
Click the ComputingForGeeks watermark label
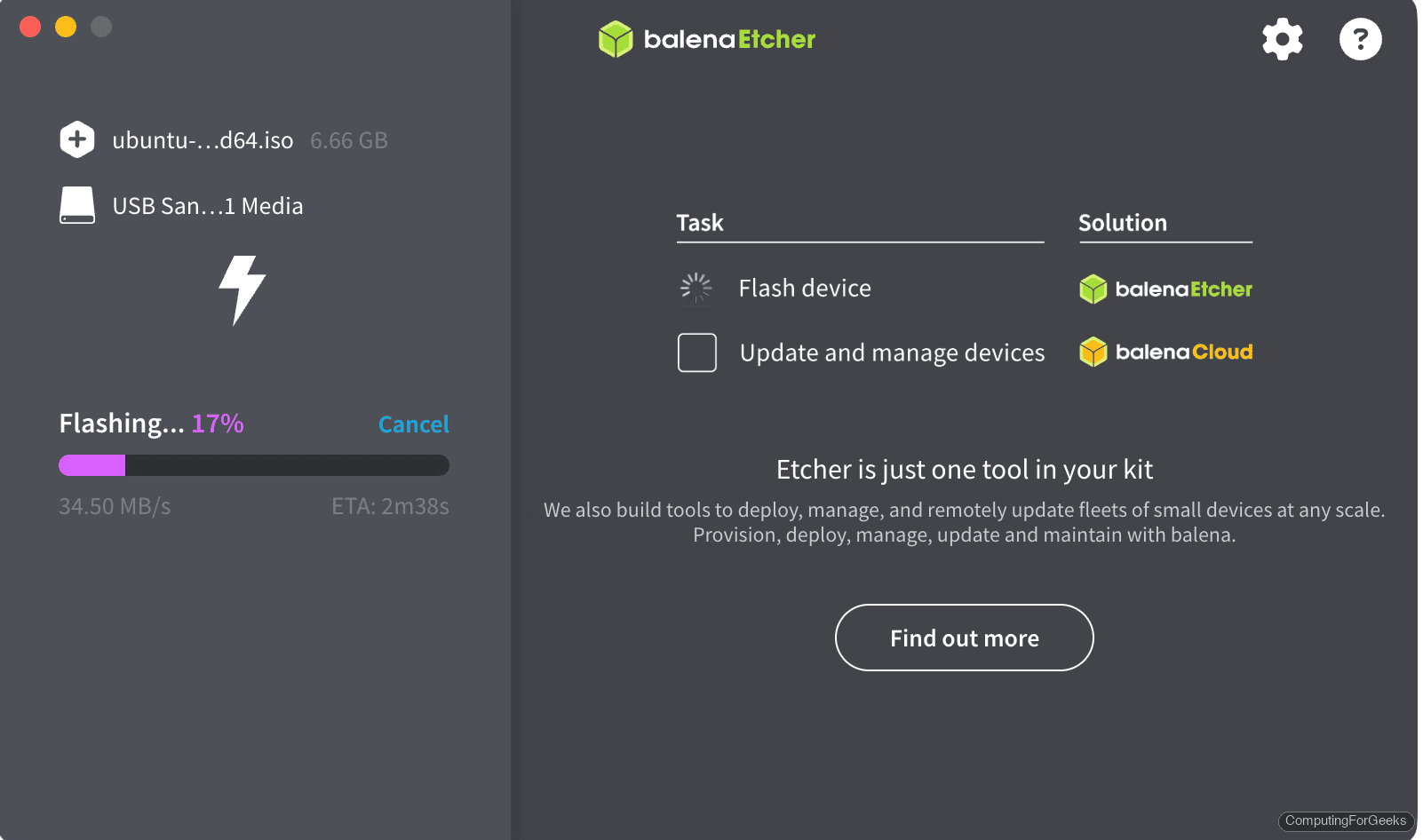[1345, 821]
